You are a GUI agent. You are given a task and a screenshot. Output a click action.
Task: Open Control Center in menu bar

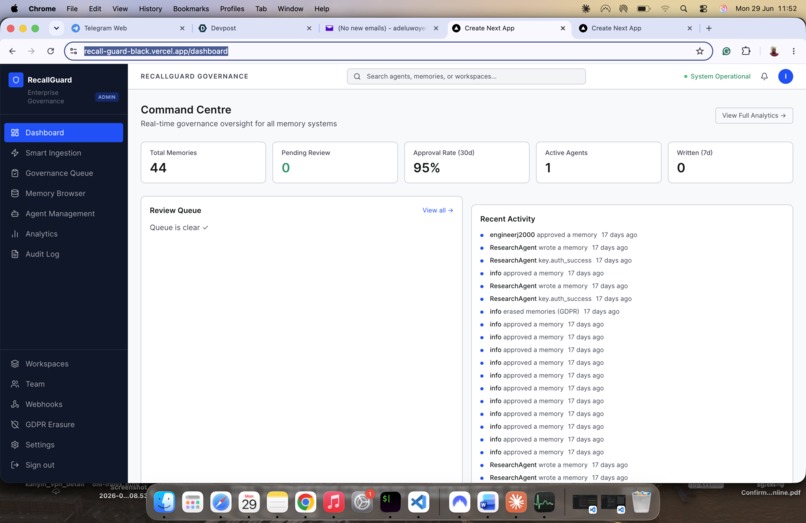[x=703, y=9]
